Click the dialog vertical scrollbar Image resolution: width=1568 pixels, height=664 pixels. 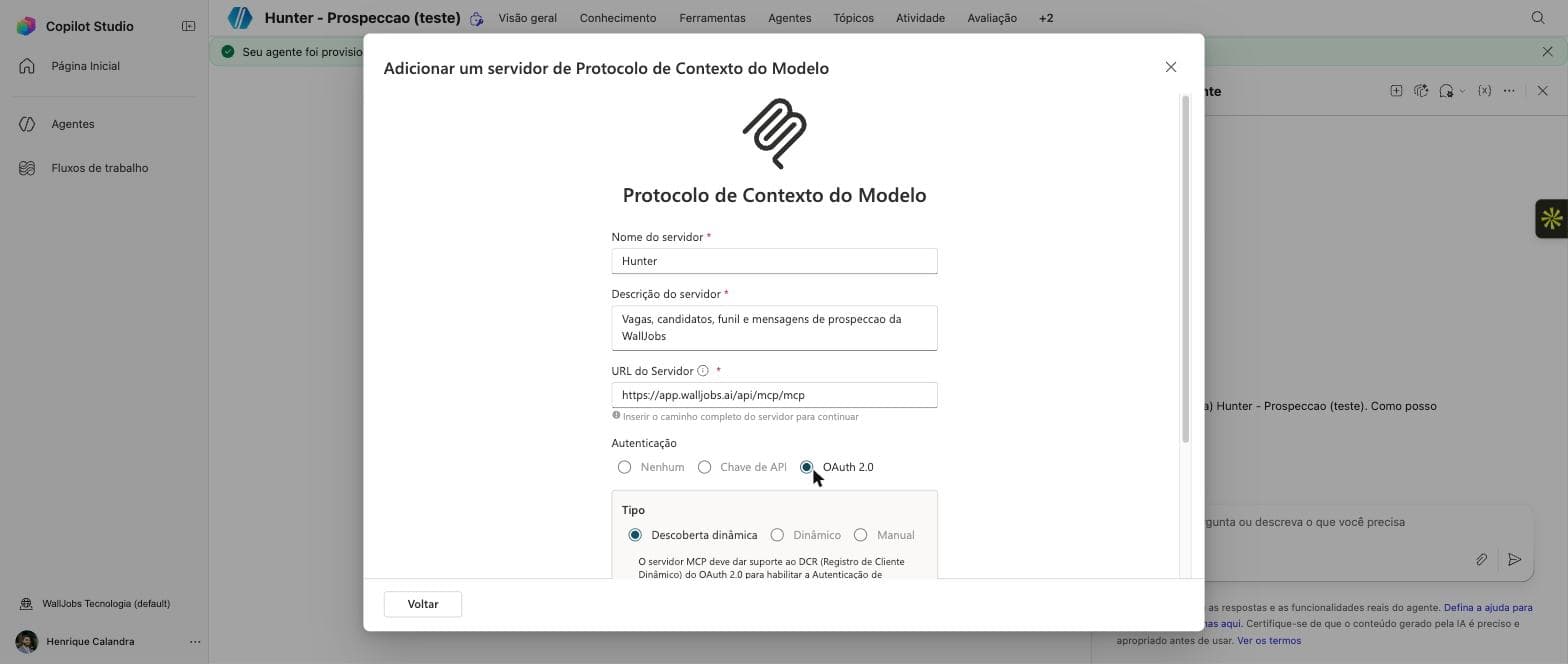click(1186, 270)
